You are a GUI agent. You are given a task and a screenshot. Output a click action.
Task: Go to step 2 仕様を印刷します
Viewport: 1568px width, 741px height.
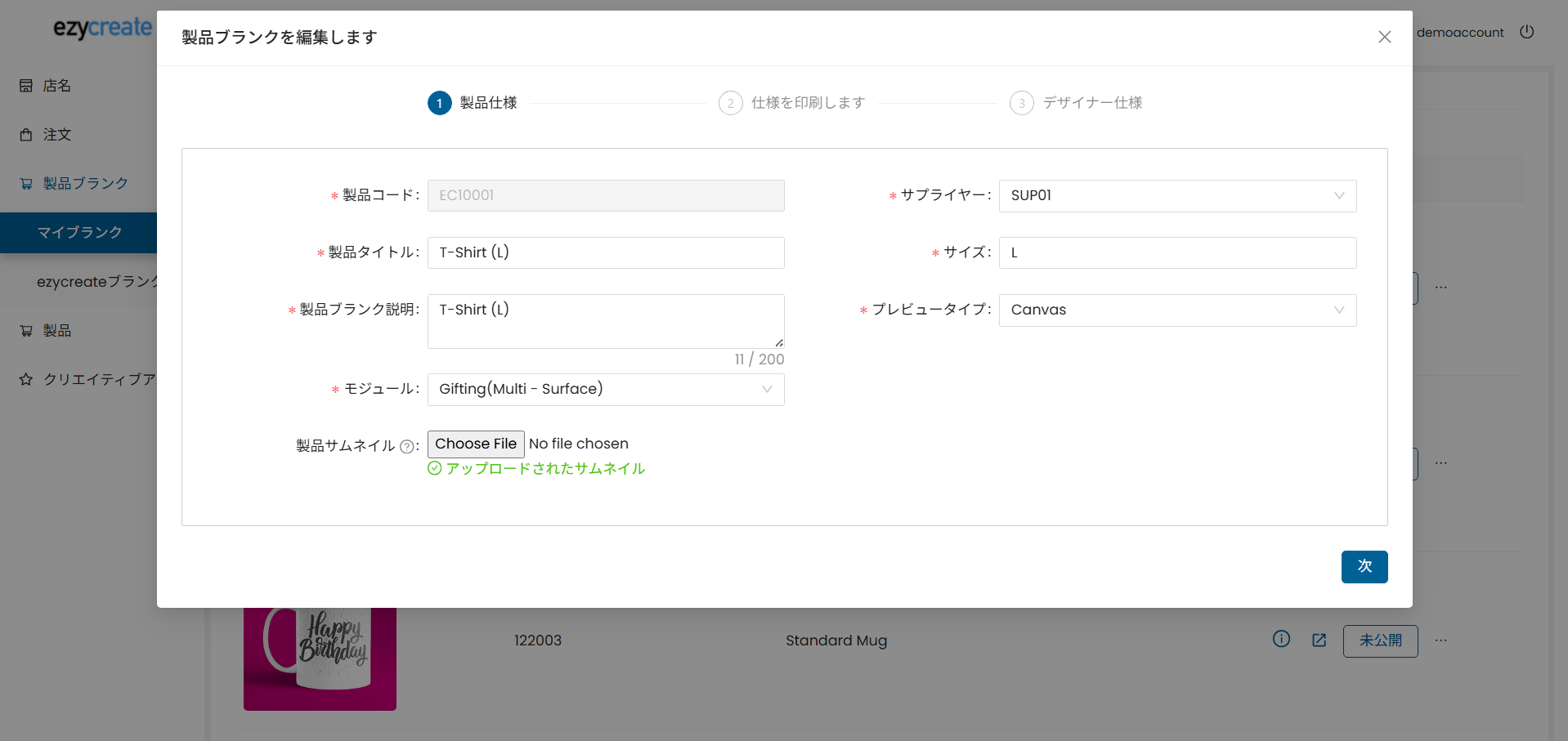791,103
